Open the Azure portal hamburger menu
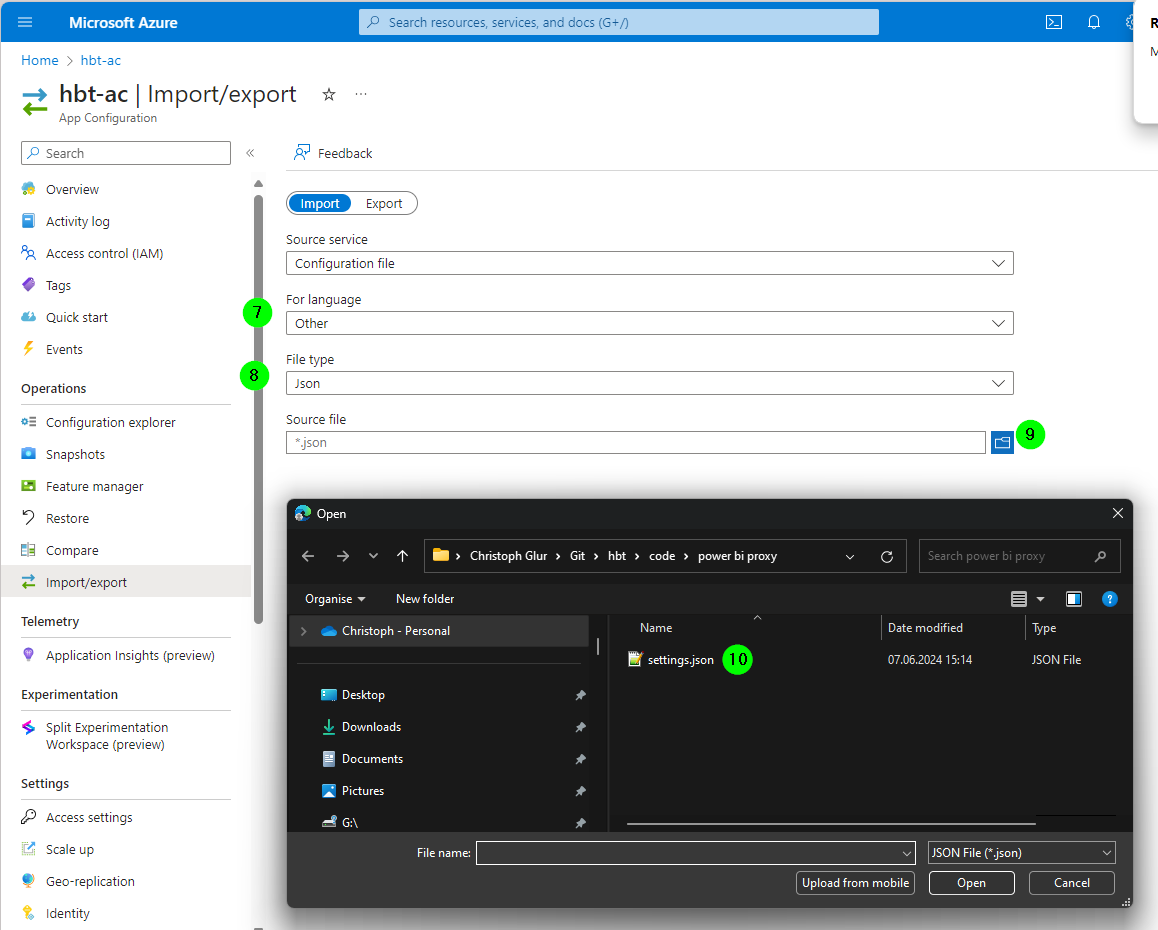 (x=25, y=22)
